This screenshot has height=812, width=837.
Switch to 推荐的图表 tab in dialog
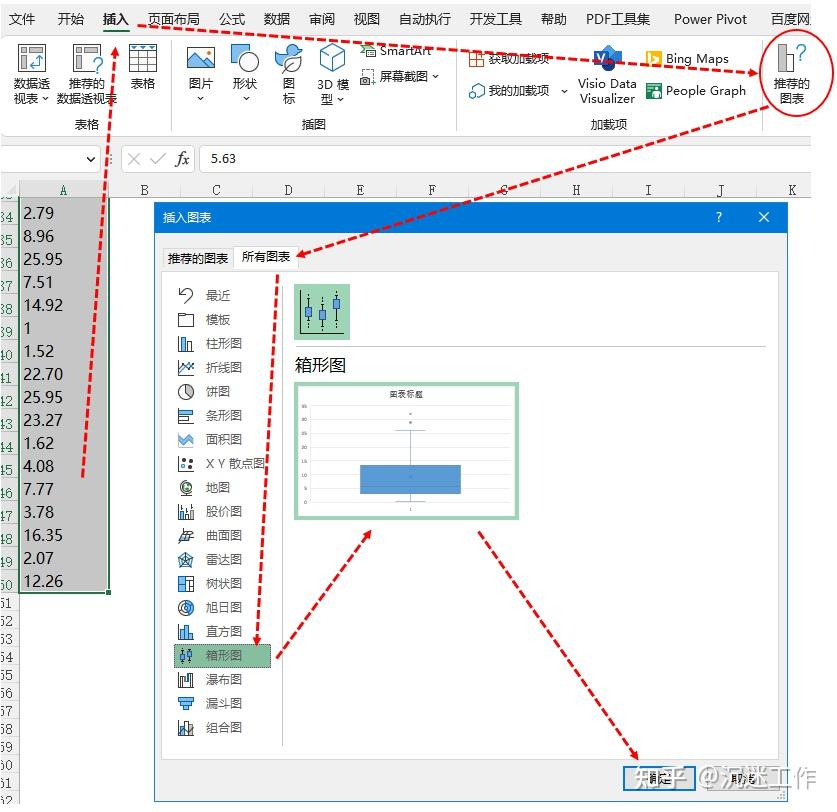[x=198, y=258]
